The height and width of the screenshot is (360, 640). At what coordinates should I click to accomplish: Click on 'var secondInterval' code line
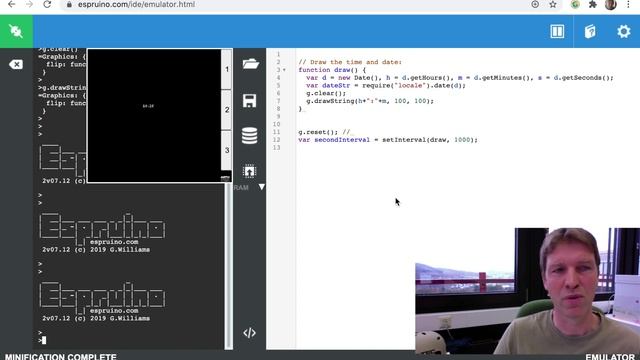click(387, 140)
